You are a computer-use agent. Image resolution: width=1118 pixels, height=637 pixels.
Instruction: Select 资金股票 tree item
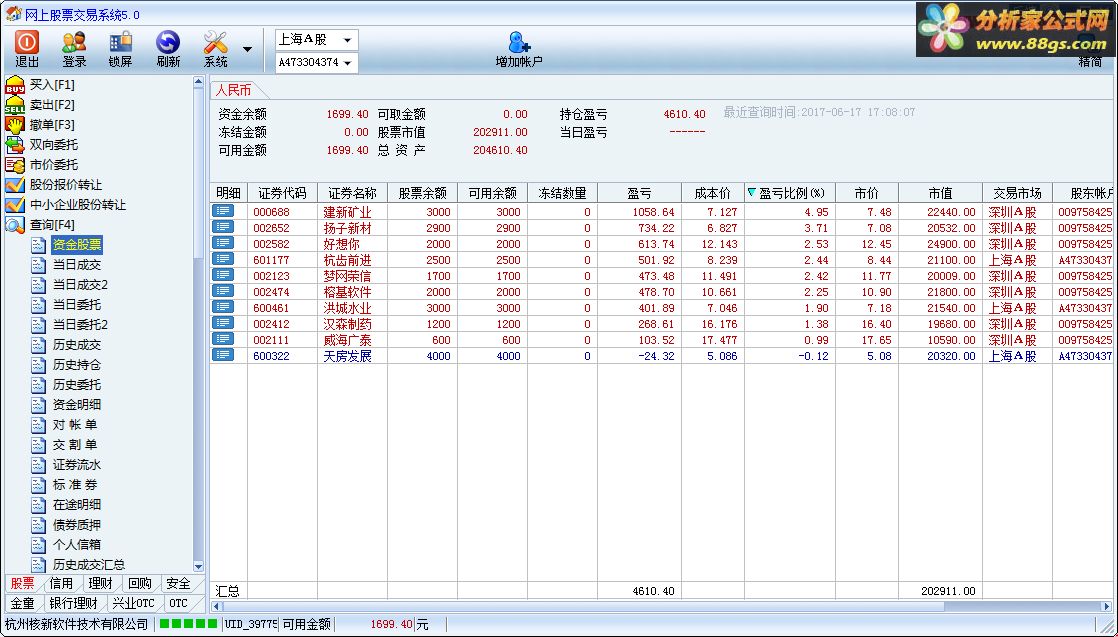(x=77, y=245)
